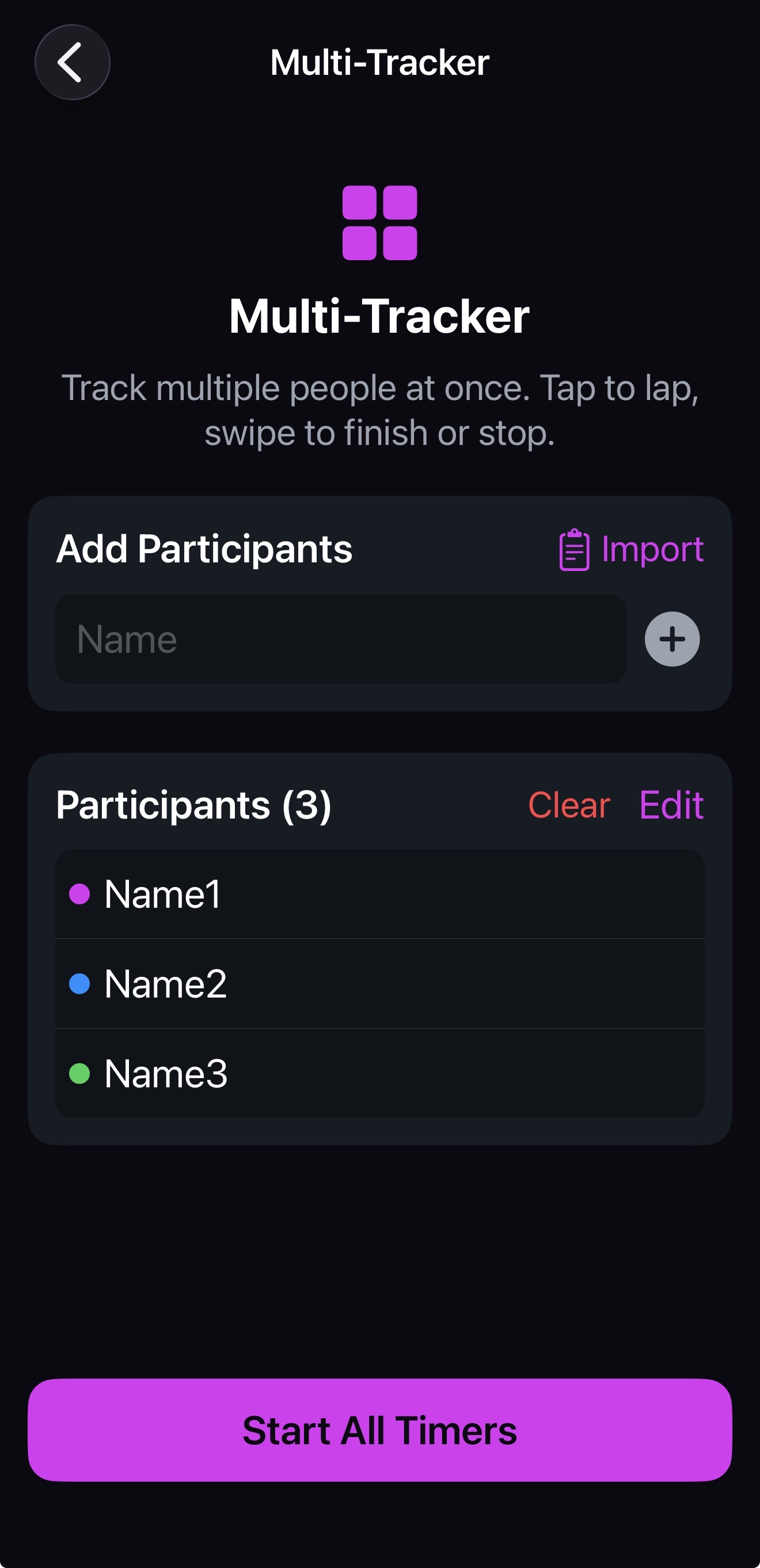Image resolution: width=760 pixels, height=1568 pixels.
Task: Tap the add button next to Name field
Action: (x=672, y=638)
